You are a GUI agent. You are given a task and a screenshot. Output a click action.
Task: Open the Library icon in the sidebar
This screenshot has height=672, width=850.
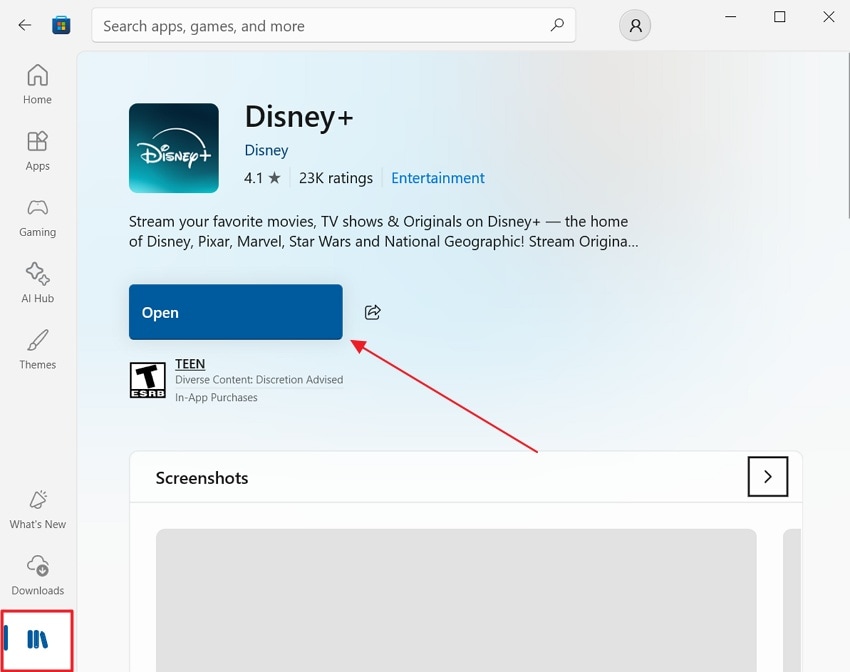37,639
